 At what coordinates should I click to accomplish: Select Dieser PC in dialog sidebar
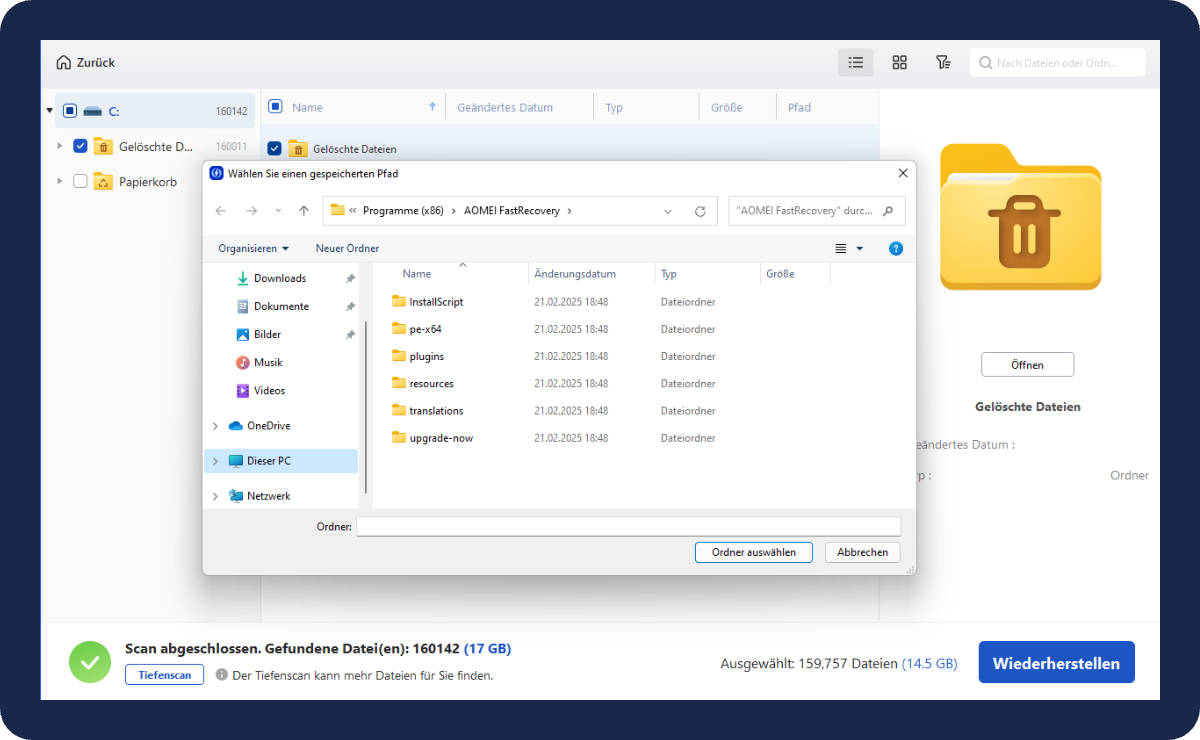[x=281, y=461]
